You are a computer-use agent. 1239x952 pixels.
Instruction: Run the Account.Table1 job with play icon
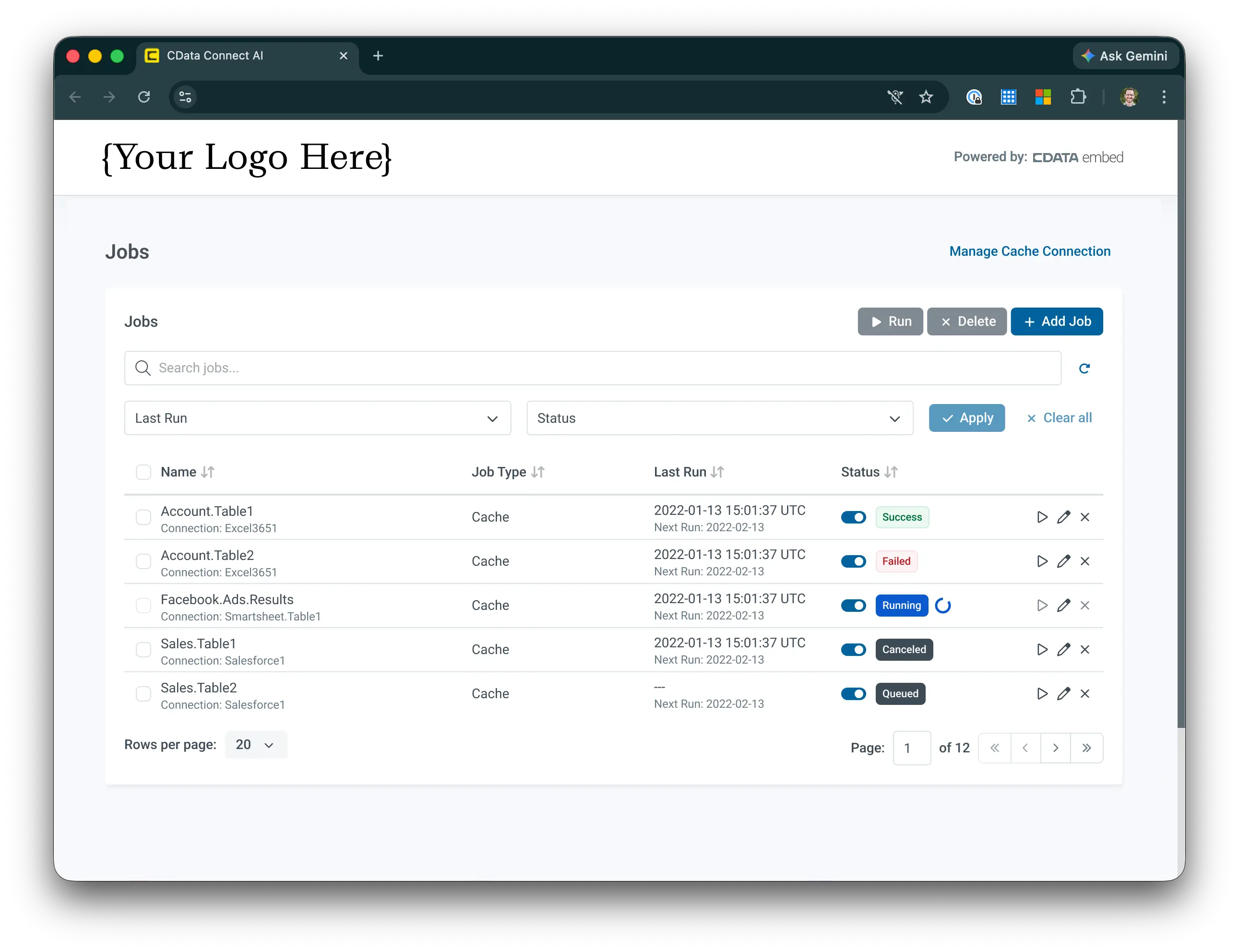coord(1041,517)
